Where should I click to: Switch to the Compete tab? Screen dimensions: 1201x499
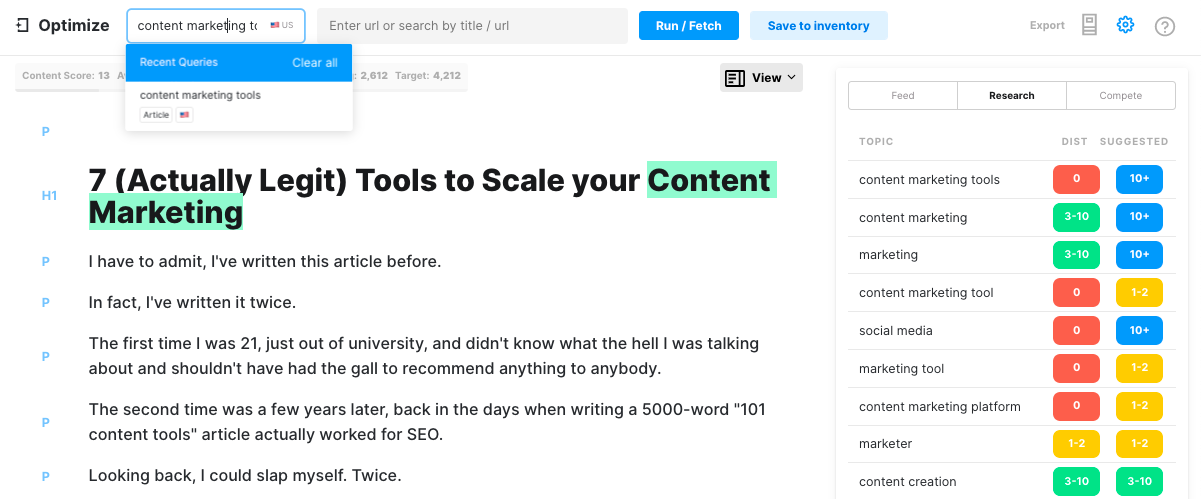[x=1120, y=96]
